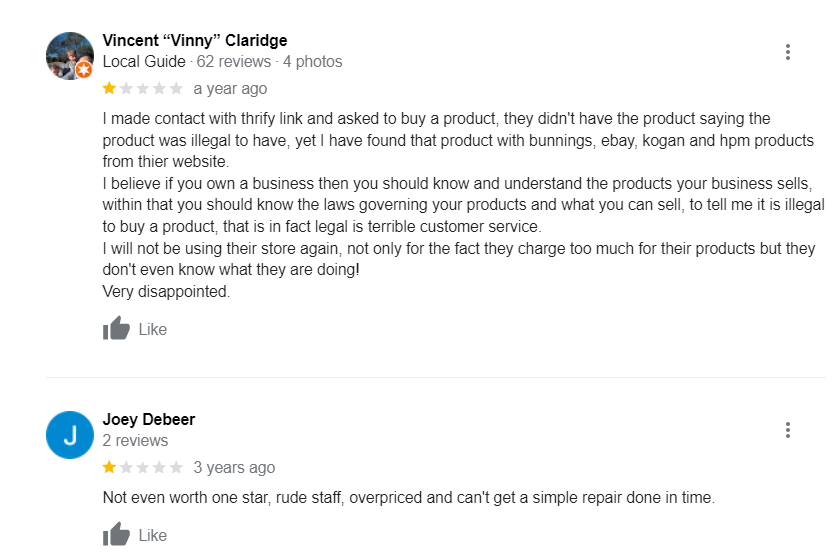Click the orange Local Guide badge on Vincent's avatar
The image size is (840, 556).
(x=84, y=70)
